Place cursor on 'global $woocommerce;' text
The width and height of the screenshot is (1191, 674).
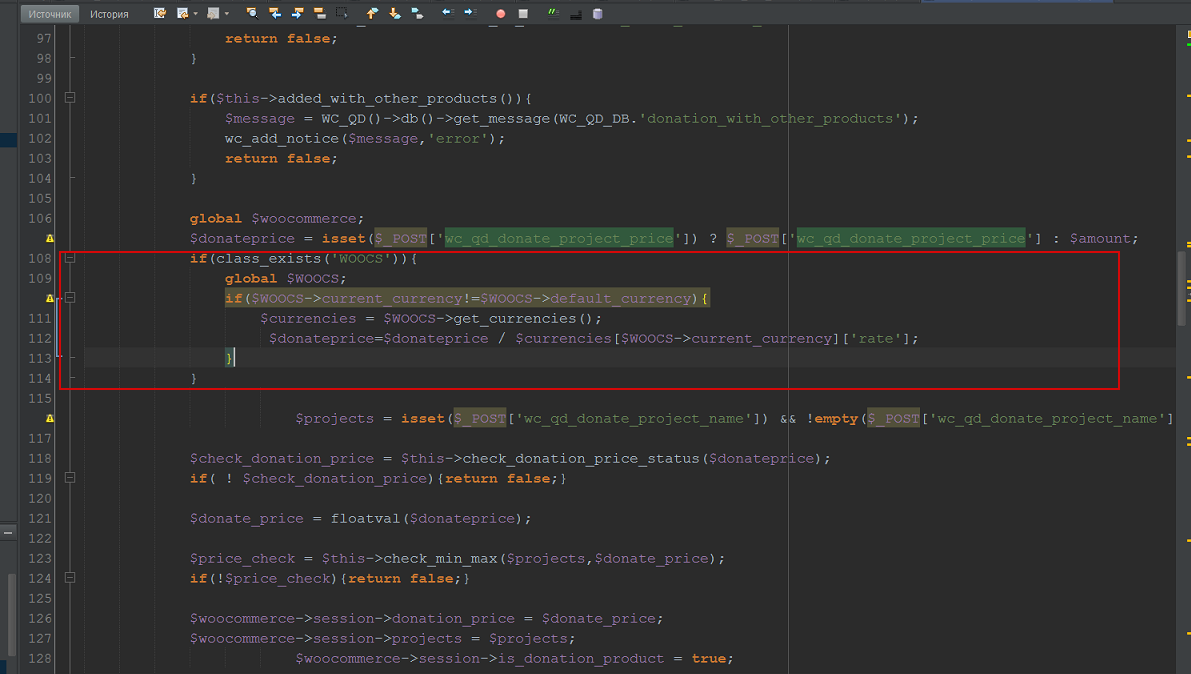coord(277,219)
